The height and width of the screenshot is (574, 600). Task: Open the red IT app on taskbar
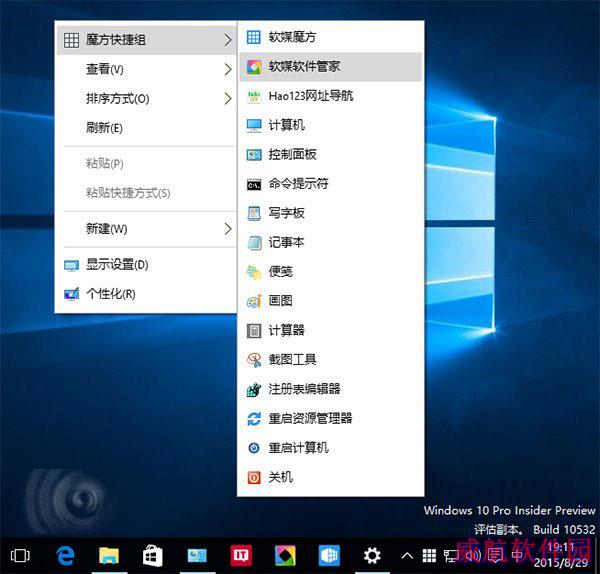241,556
